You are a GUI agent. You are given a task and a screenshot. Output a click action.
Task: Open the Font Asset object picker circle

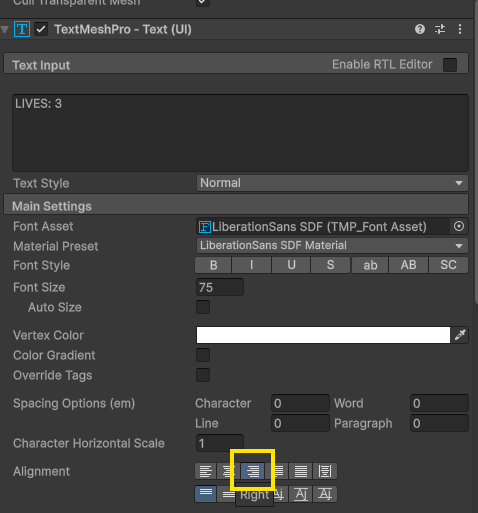459,227
